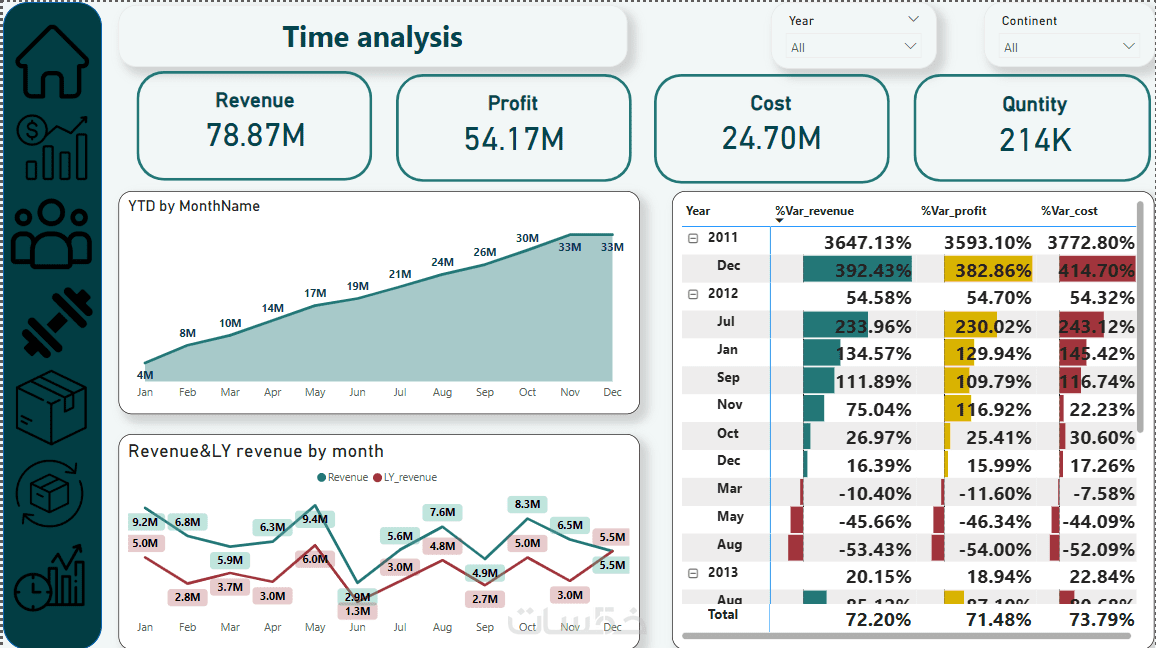1156x648 pixels.
Task: Open the Home page icon in sidebar
Action: pyautogui.click(x=52, y=62)
